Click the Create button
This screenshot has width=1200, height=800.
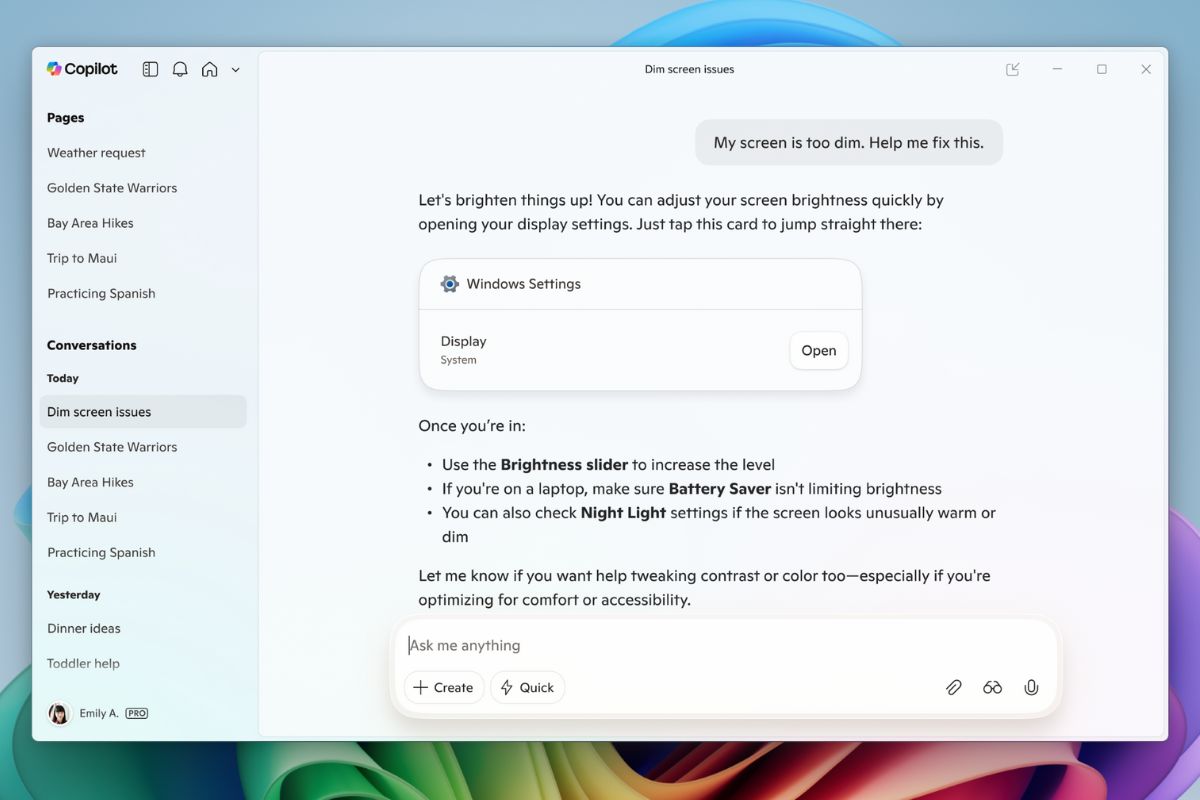coord(444,687)
